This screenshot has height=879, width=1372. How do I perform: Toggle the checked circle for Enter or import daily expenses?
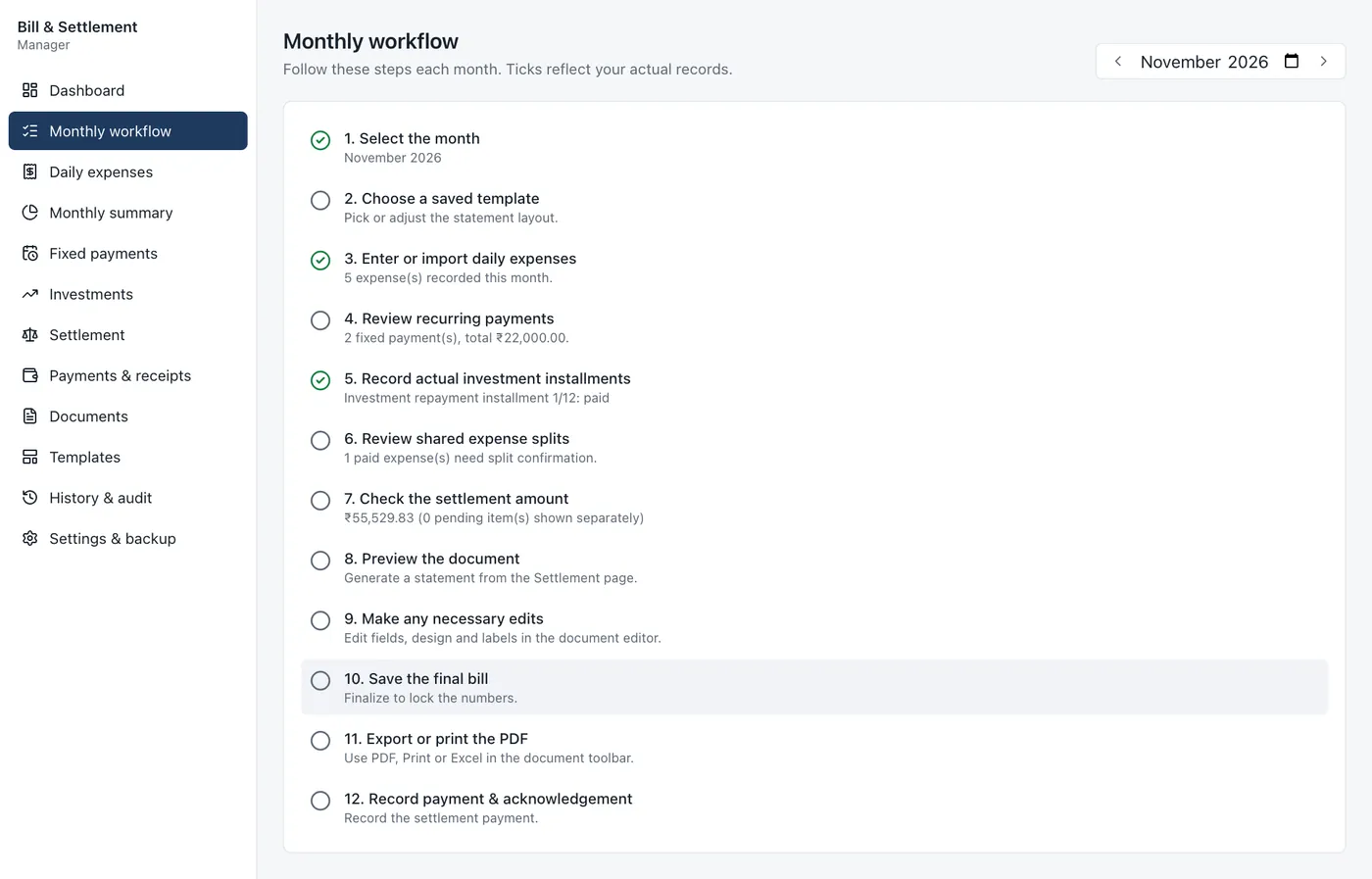pyautogui.click(x=320, y=261)
